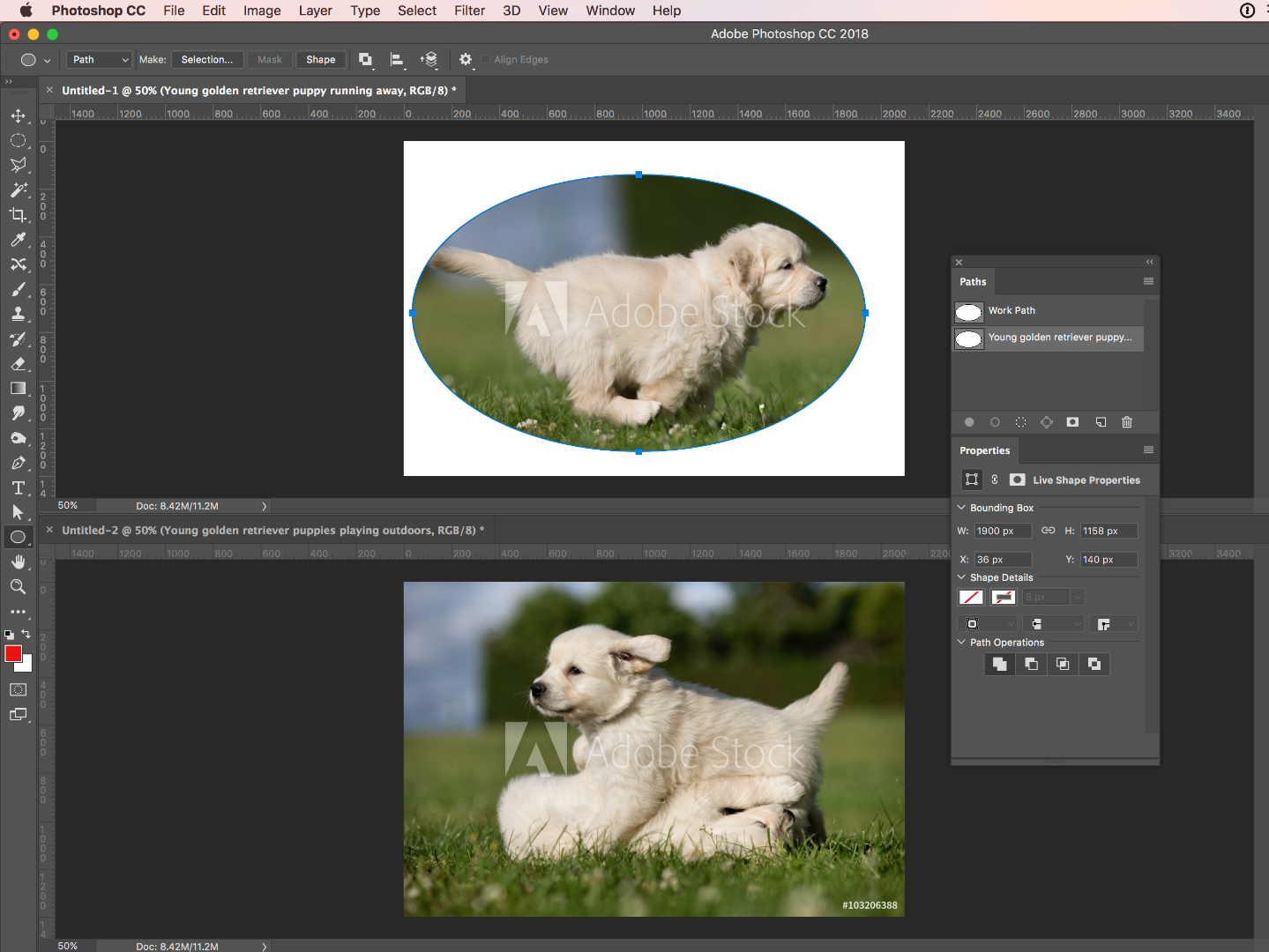Open the Filter menu
1269x952 pixels.
469,11
